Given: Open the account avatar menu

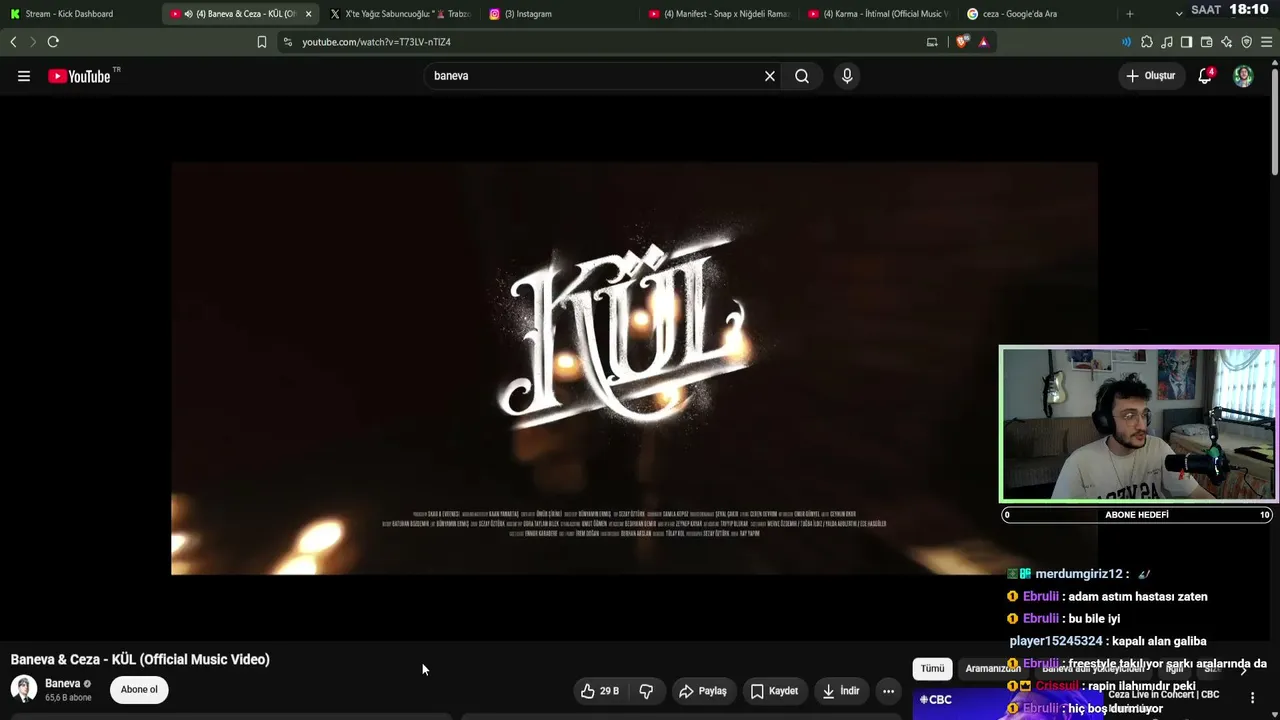Looking at the screenshot, I should coord(1243,76).
